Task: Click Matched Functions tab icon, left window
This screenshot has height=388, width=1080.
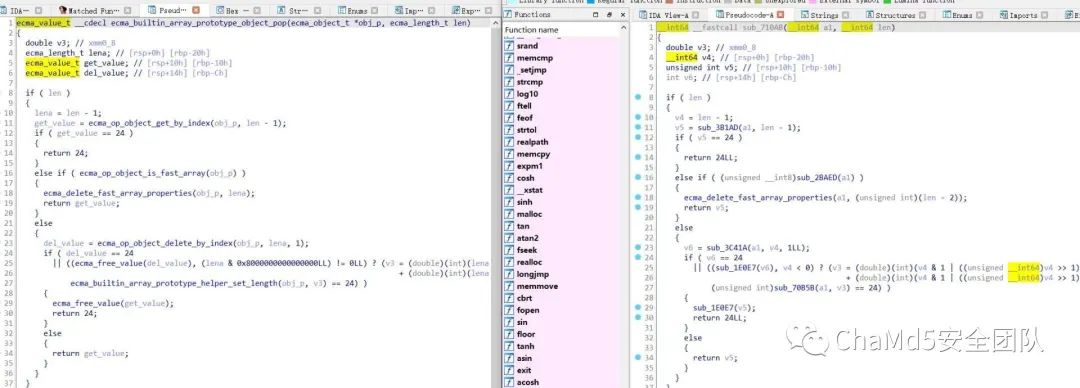Action: (63, 10)
